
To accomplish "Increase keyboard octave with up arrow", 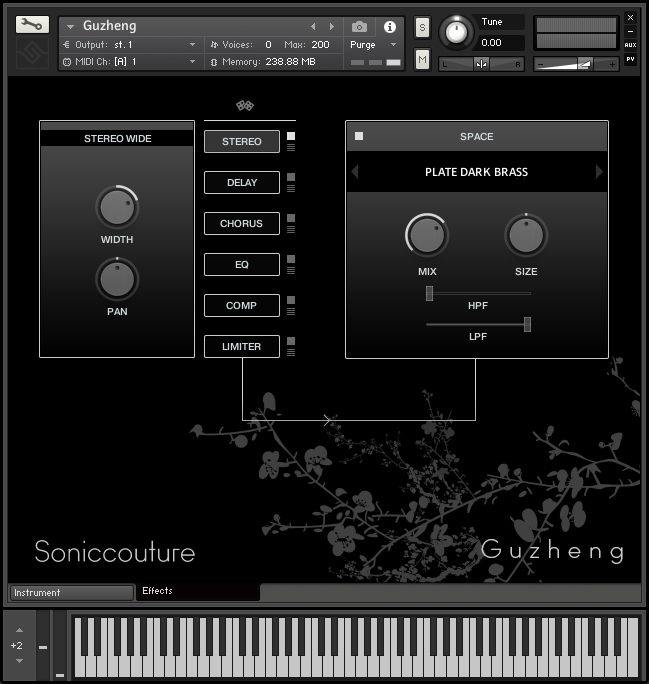I will pyautogui.click(x=19, y=630).
